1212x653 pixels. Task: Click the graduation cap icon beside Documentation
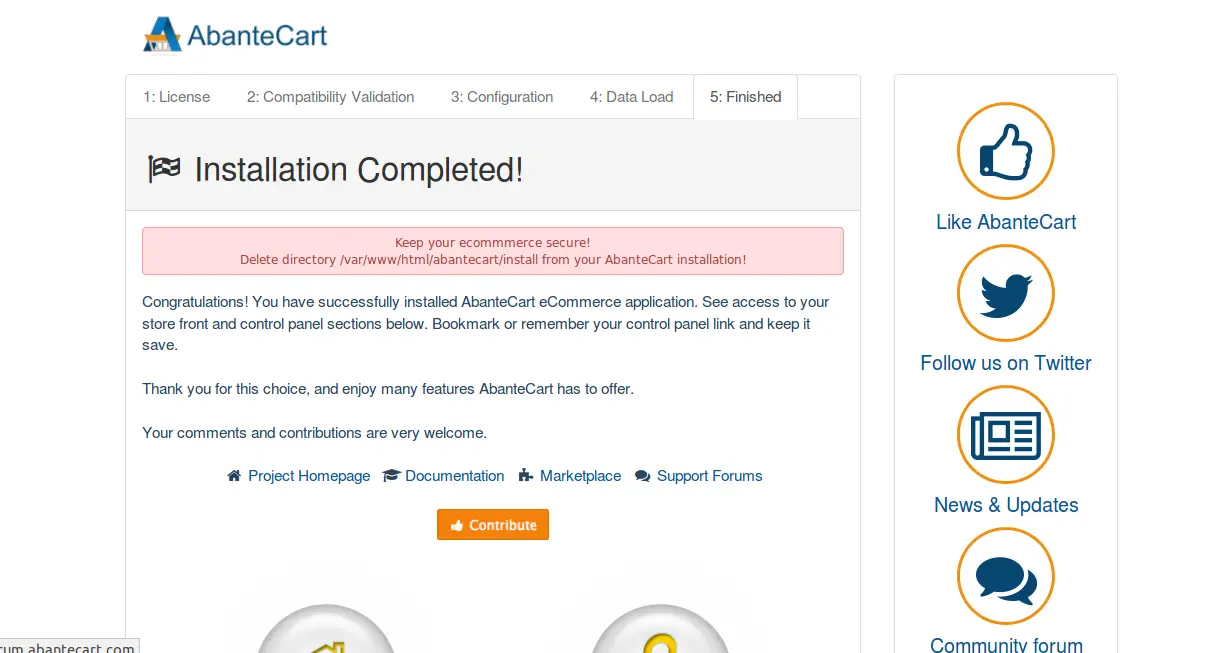click(x=391, y=476)
